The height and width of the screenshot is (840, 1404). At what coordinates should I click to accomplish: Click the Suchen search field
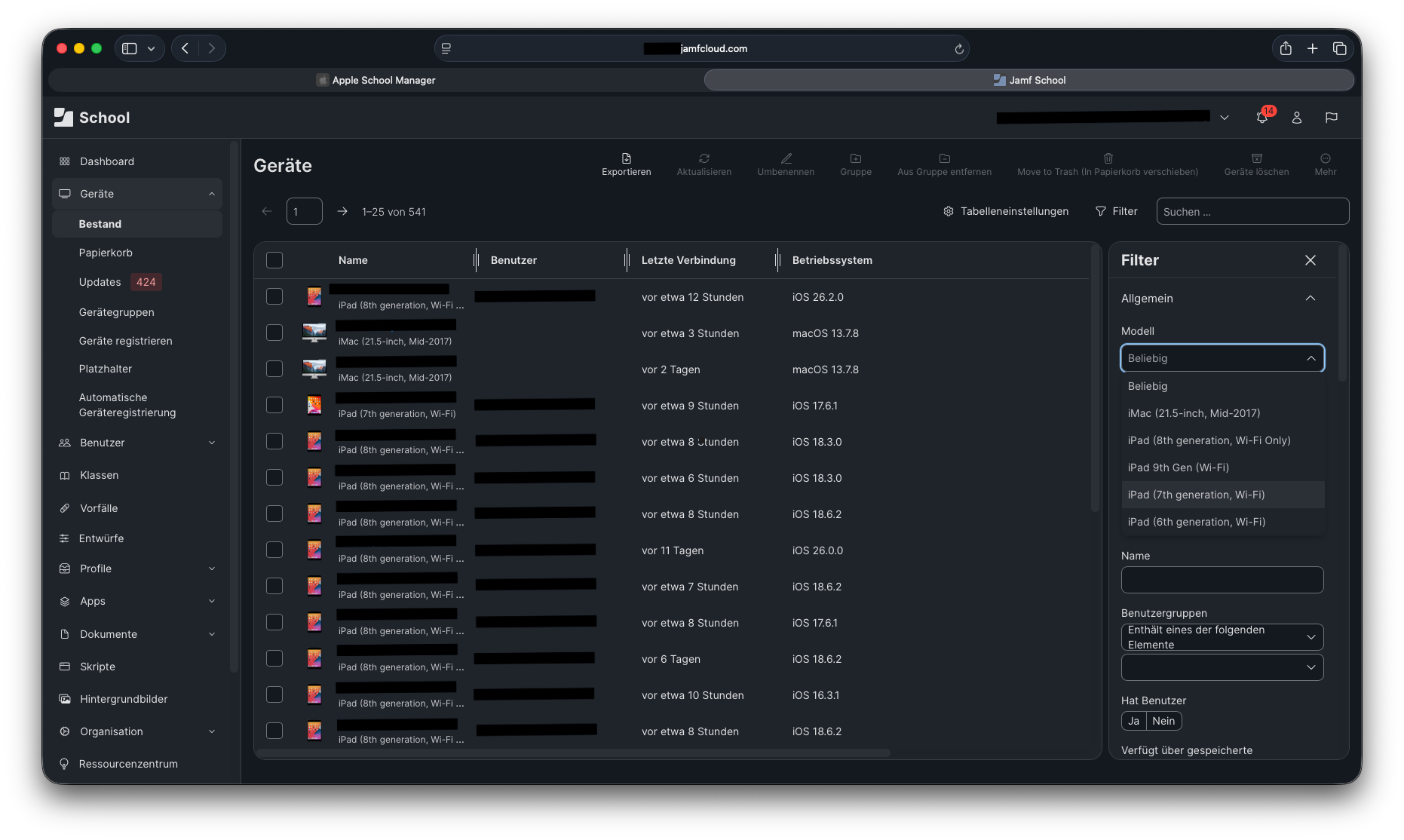[x=1252, y=212]
